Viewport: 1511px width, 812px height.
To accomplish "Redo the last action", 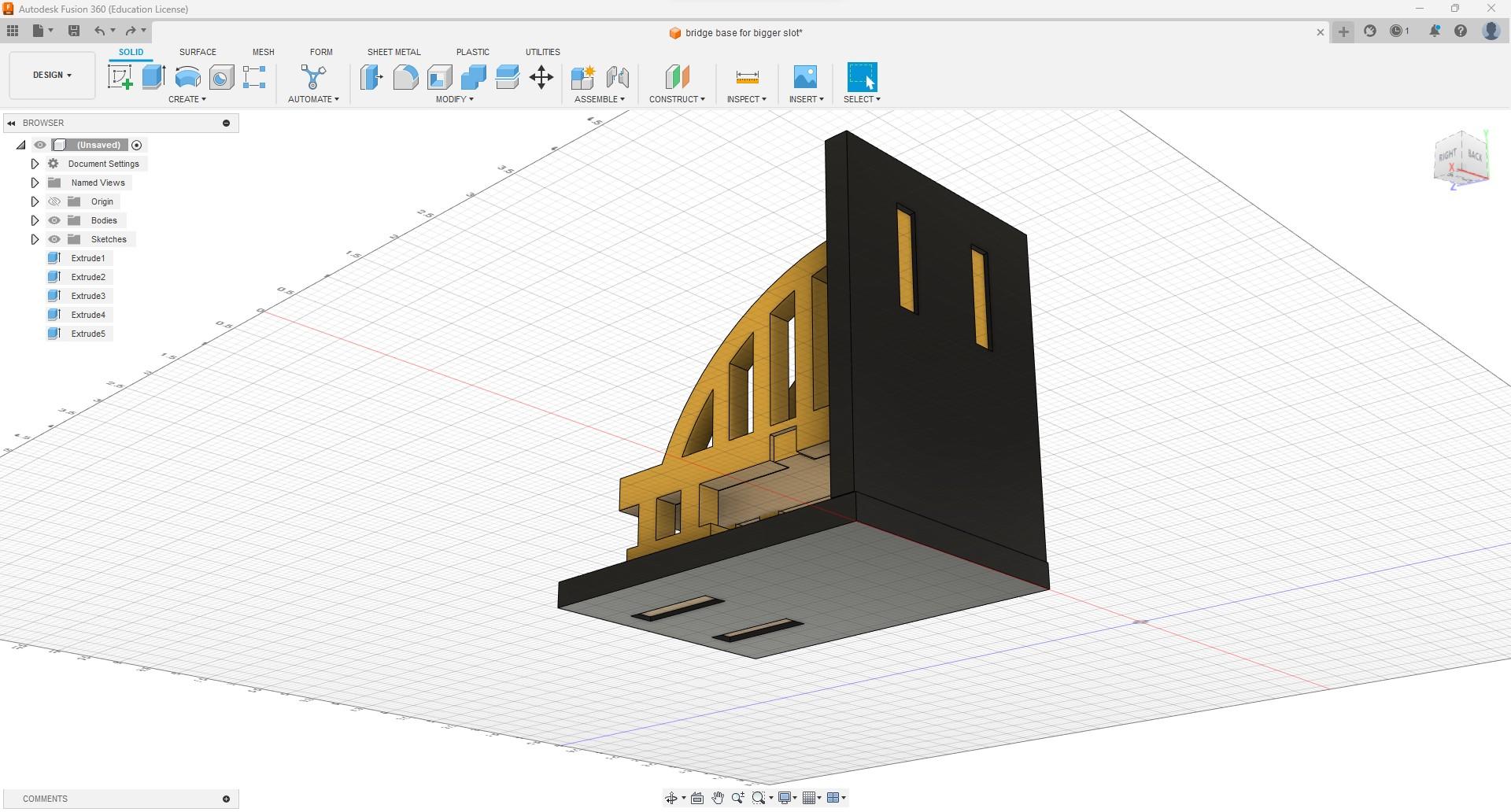I will click(131, 31).
